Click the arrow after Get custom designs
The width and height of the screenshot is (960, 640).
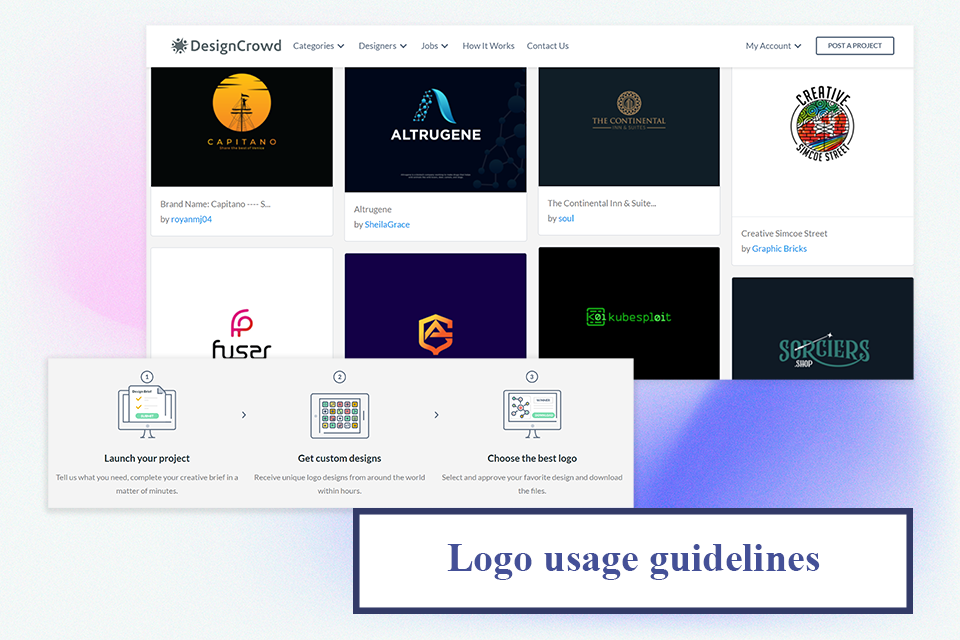pyautogui.click(x=436, y=415)
